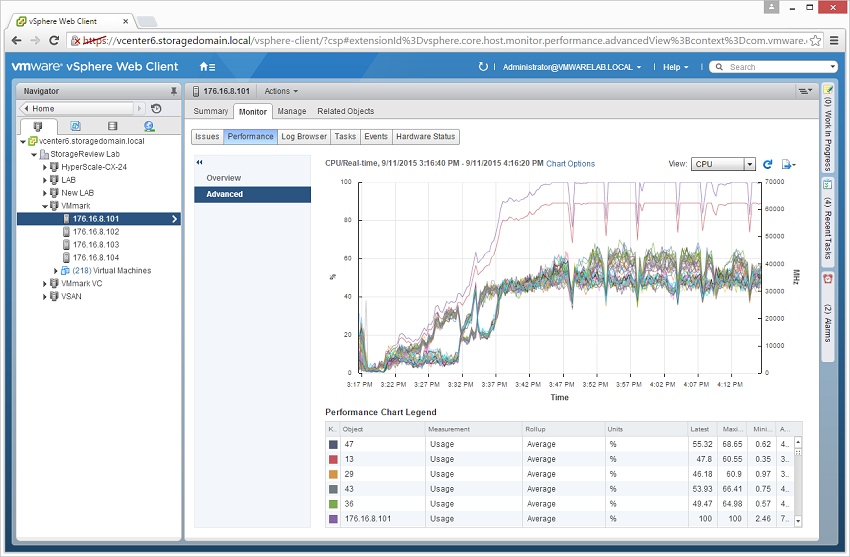Open the panel options menu icon
The height and width of the screenshot is (557, 850).
(x=805, y=91)
